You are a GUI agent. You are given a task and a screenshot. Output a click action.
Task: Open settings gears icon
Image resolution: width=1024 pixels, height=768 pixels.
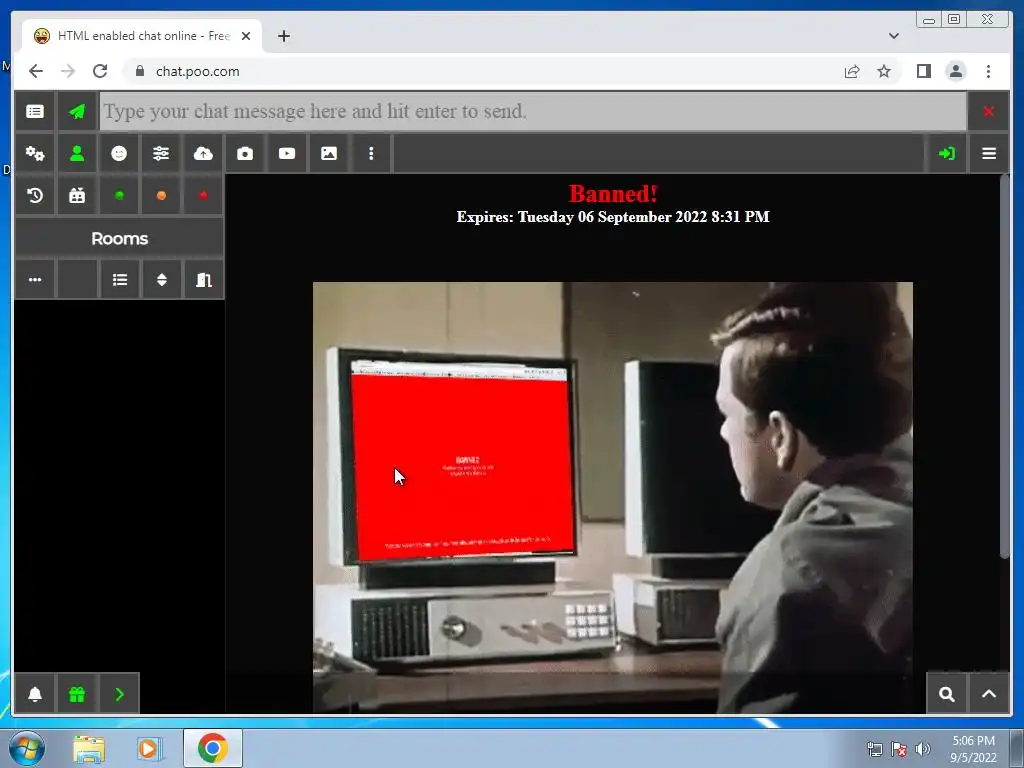pos(35,153)
